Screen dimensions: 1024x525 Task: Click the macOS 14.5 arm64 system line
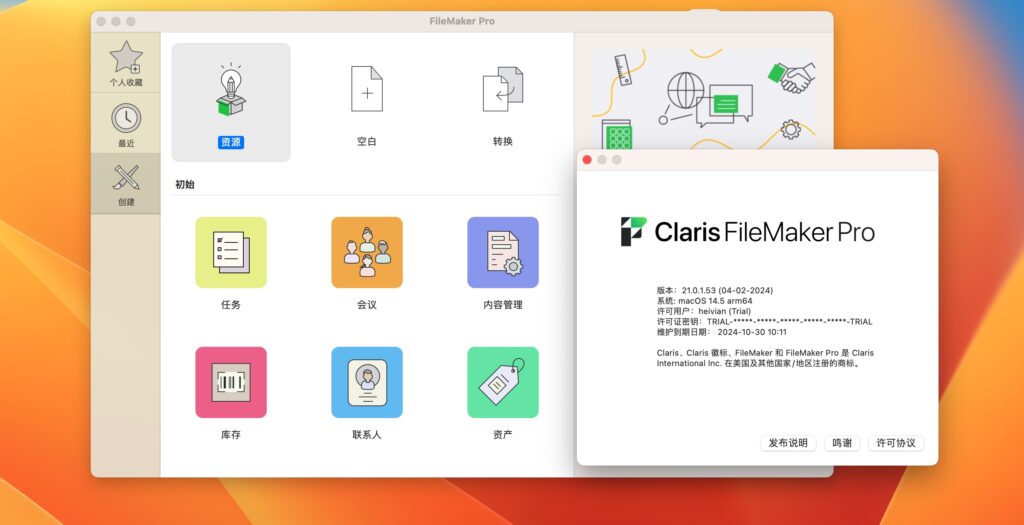point(705,301)
